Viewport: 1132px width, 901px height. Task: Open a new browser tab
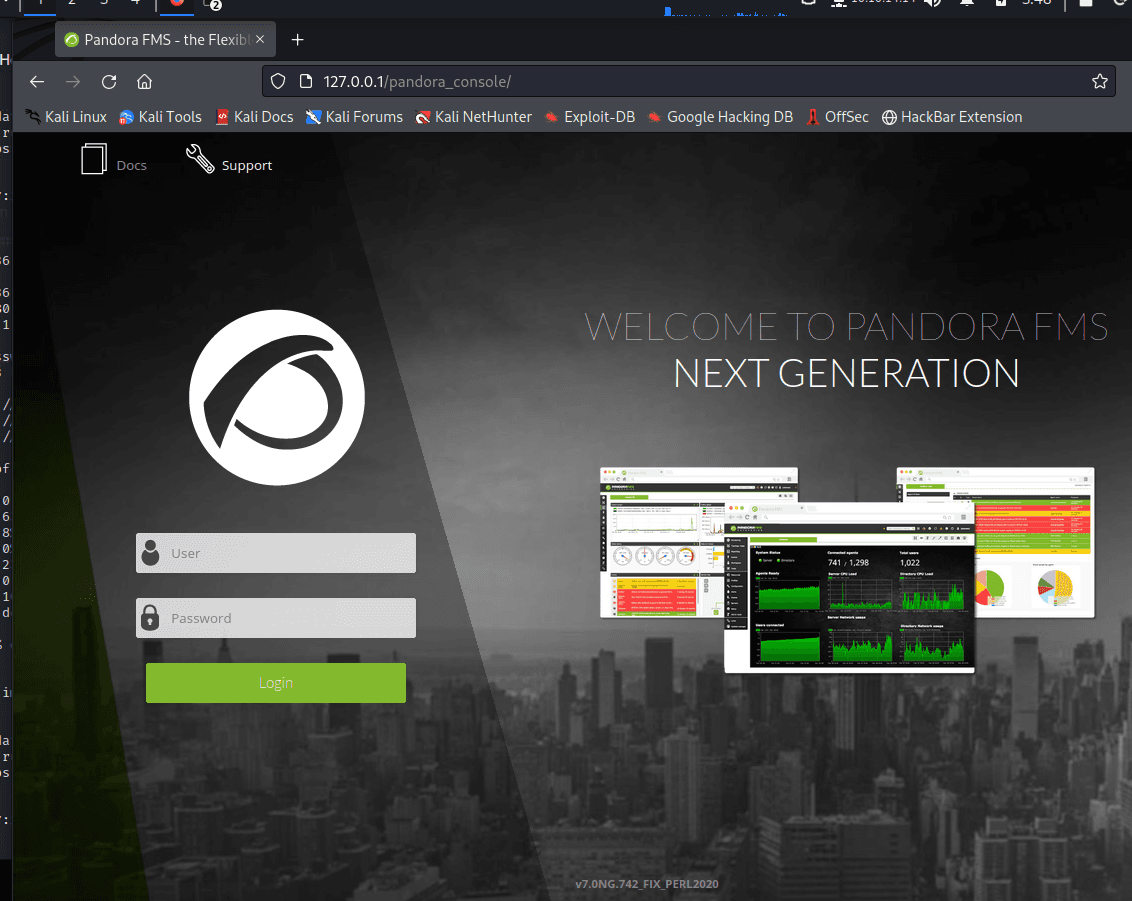tap(297, 40)
